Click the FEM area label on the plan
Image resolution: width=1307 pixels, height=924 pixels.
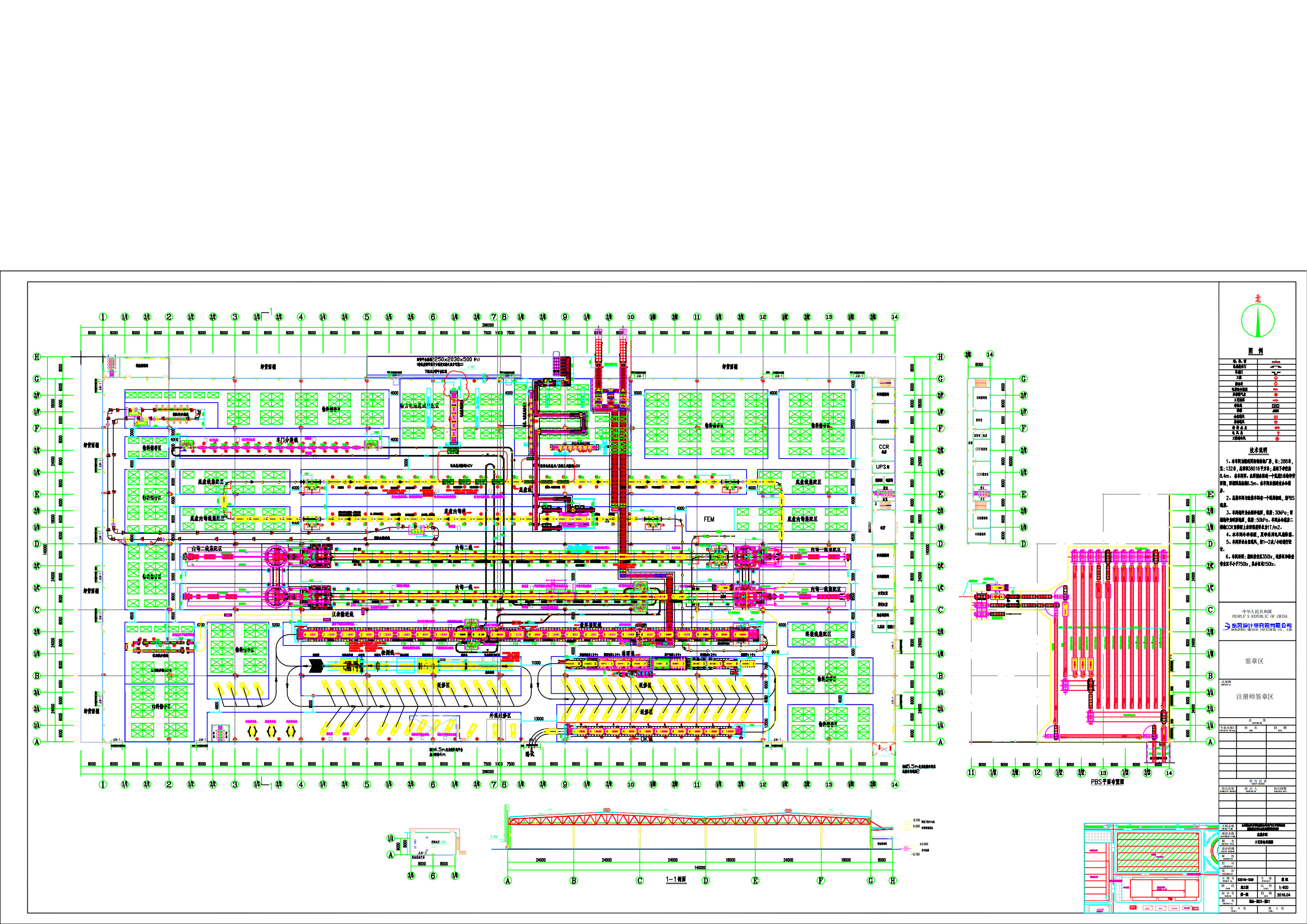[x=709, y=519]
